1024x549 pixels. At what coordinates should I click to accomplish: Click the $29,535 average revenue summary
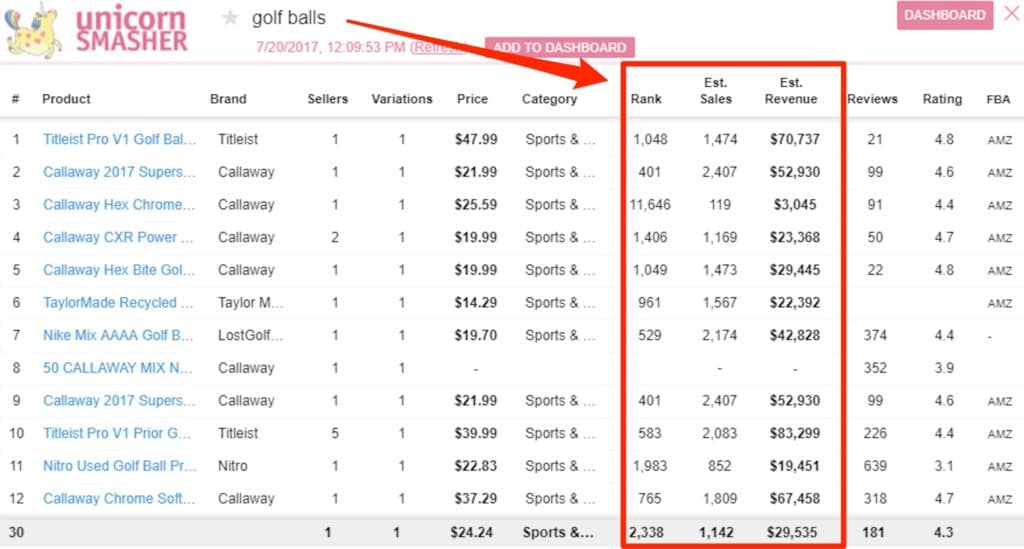(x=792, y=532)
